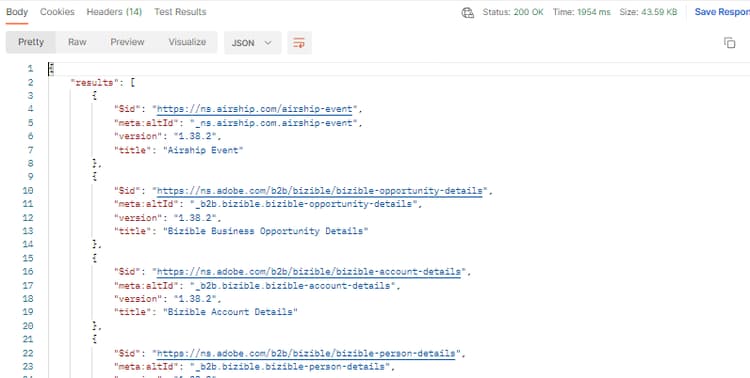Click the network globe icon beside Status
This screenshot has width=750, height=378.
click(467, 13)
